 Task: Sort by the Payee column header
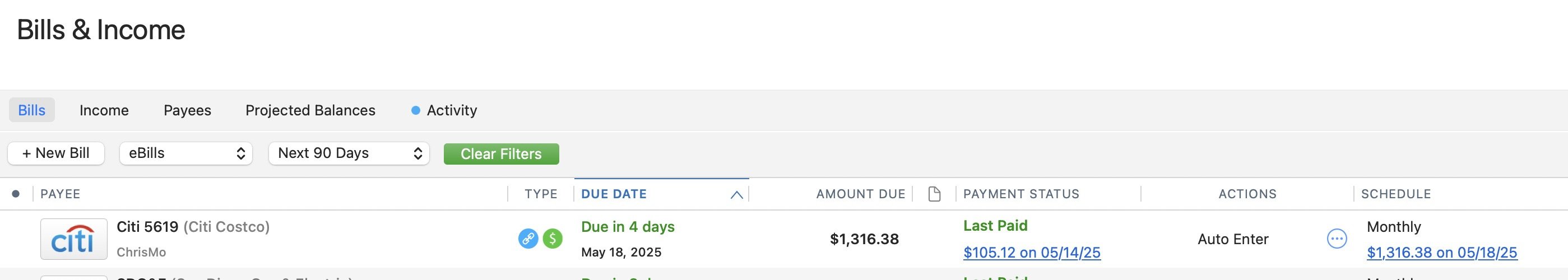click(x=61, y=194)
